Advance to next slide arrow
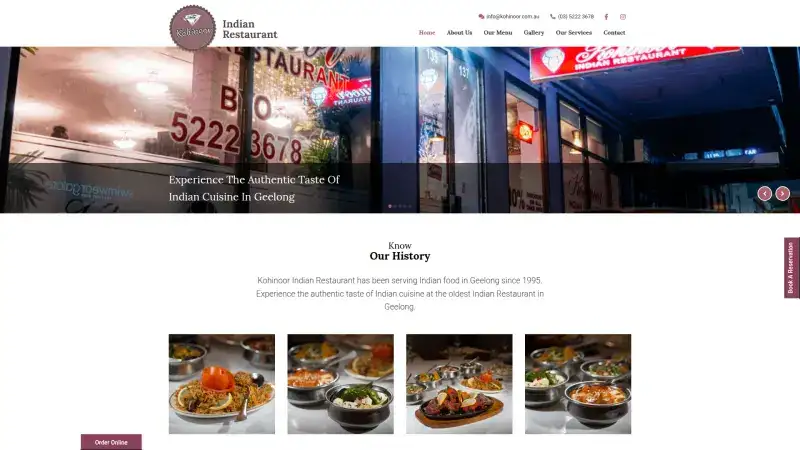This screenshot has width=800, height=450. coord(783,193)
